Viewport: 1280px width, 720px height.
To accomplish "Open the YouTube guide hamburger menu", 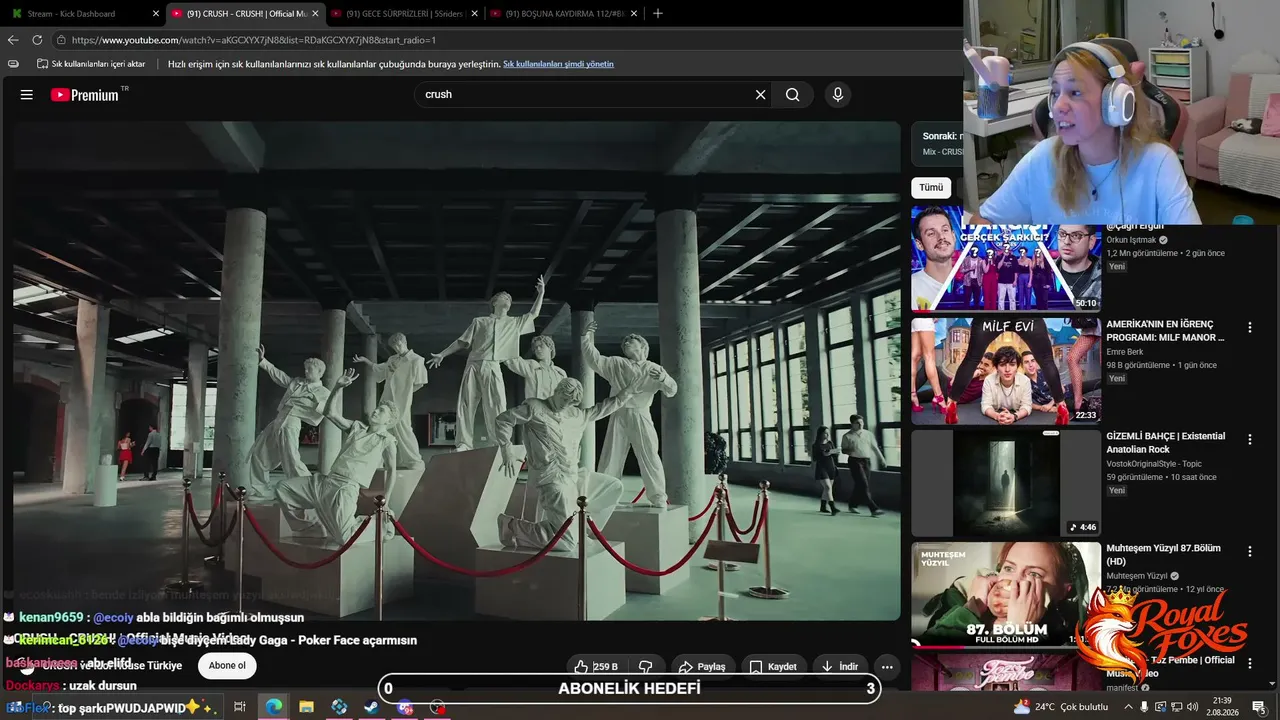I will coord(27,95).
